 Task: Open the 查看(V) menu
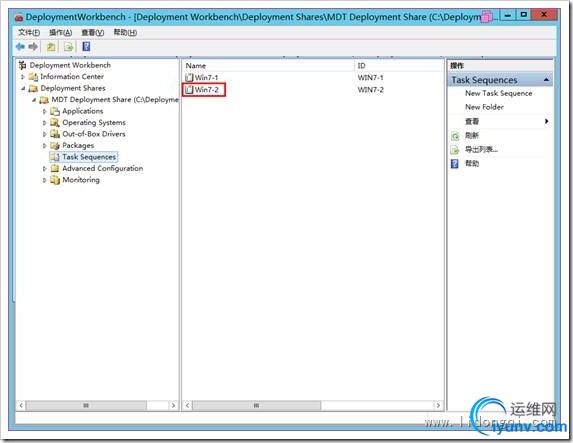(x=92, y=33)
